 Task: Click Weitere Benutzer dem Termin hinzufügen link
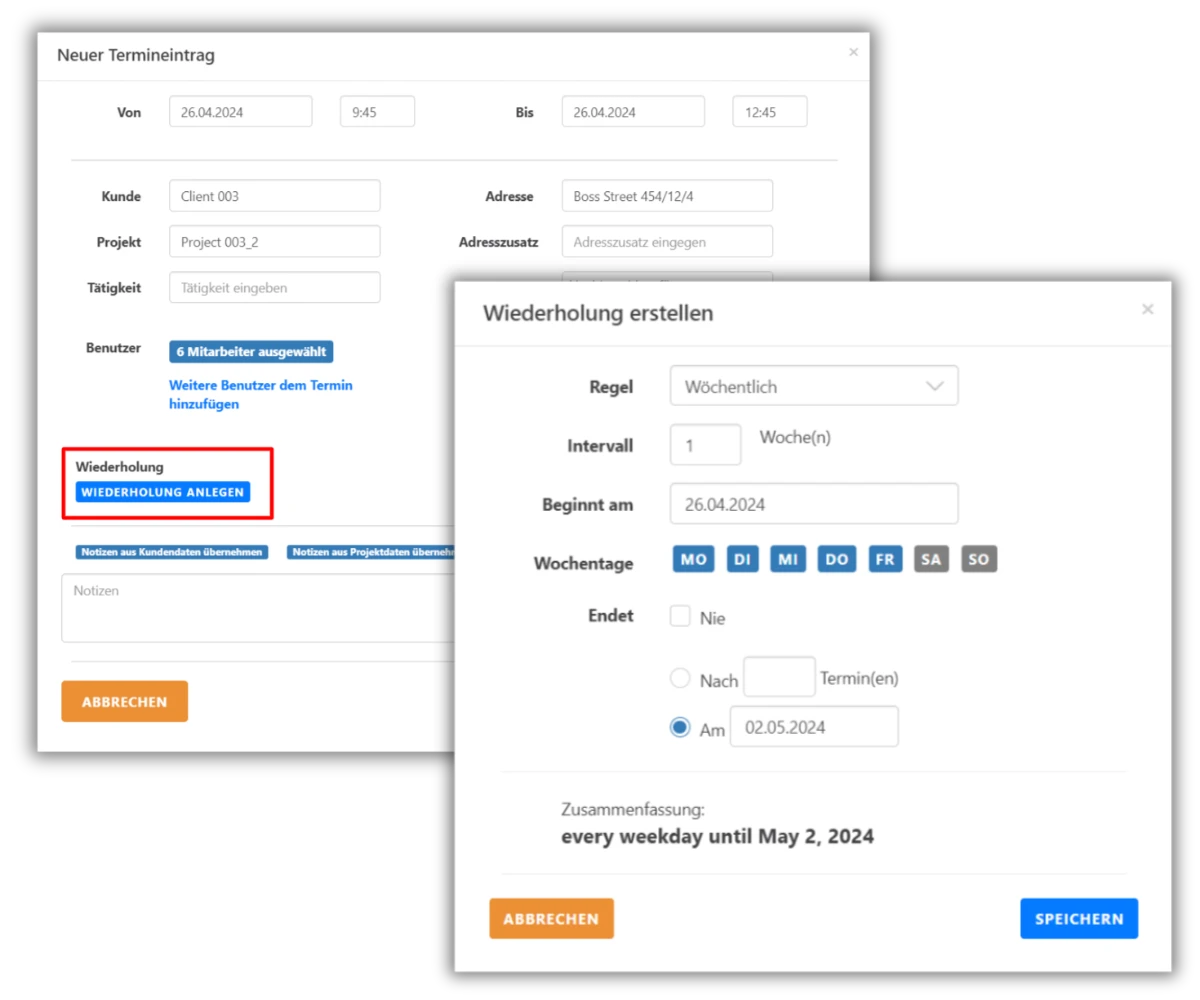[260, 394]
